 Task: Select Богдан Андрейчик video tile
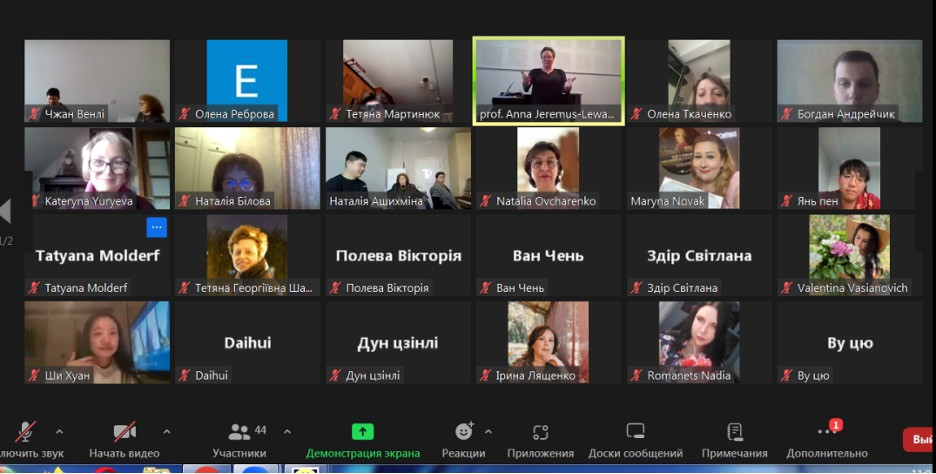point(849,81)
